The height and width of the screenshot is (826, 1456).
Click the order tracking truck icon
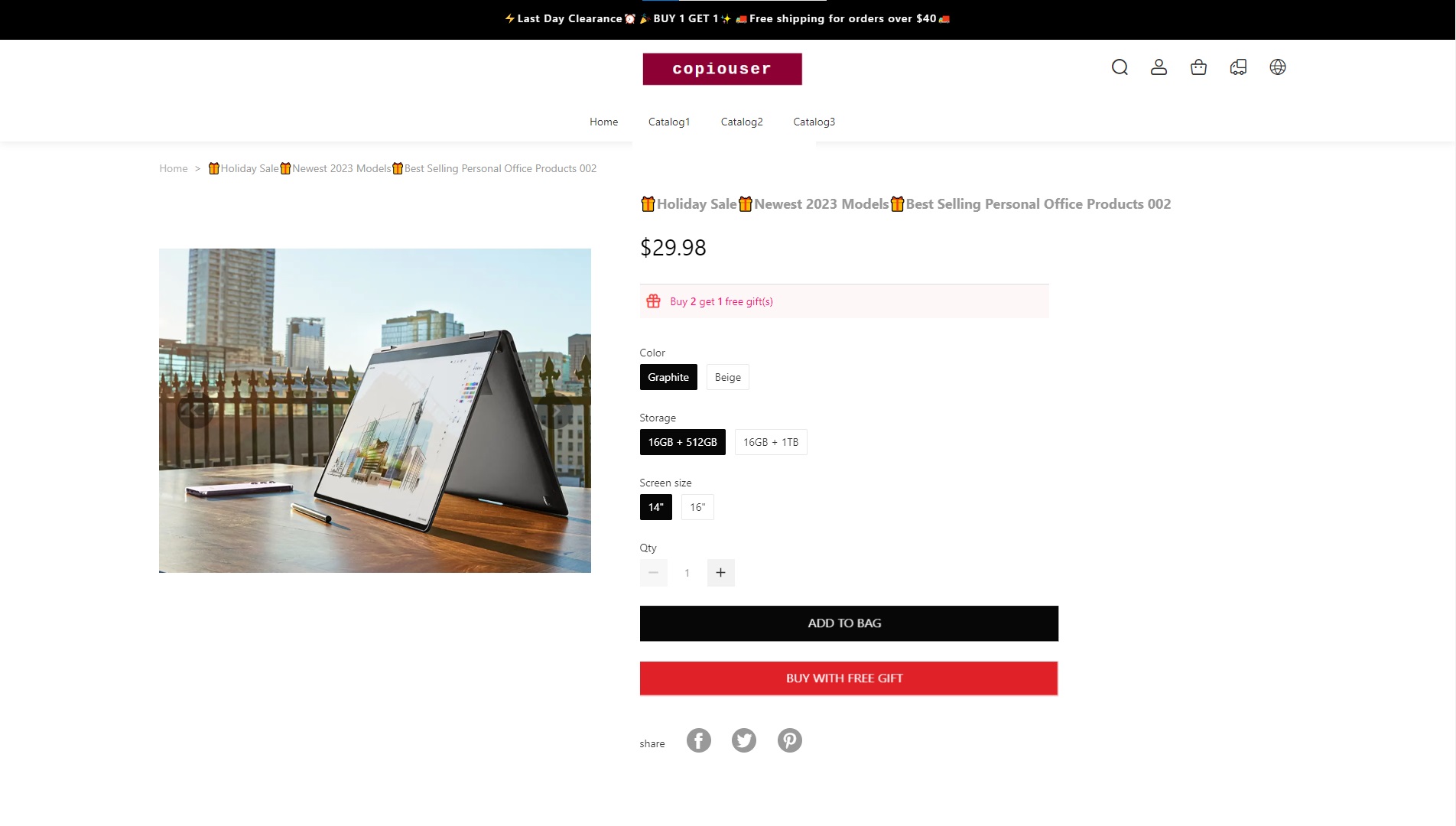(x=1238, y=67)
